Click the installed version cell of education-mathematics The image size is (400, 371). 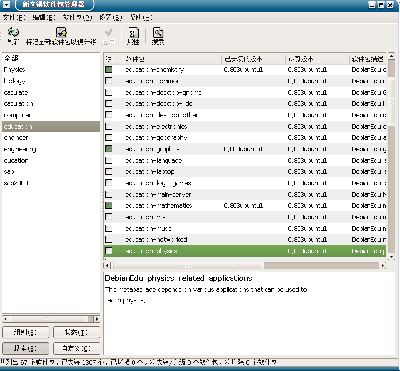click(x=253, y=206)
